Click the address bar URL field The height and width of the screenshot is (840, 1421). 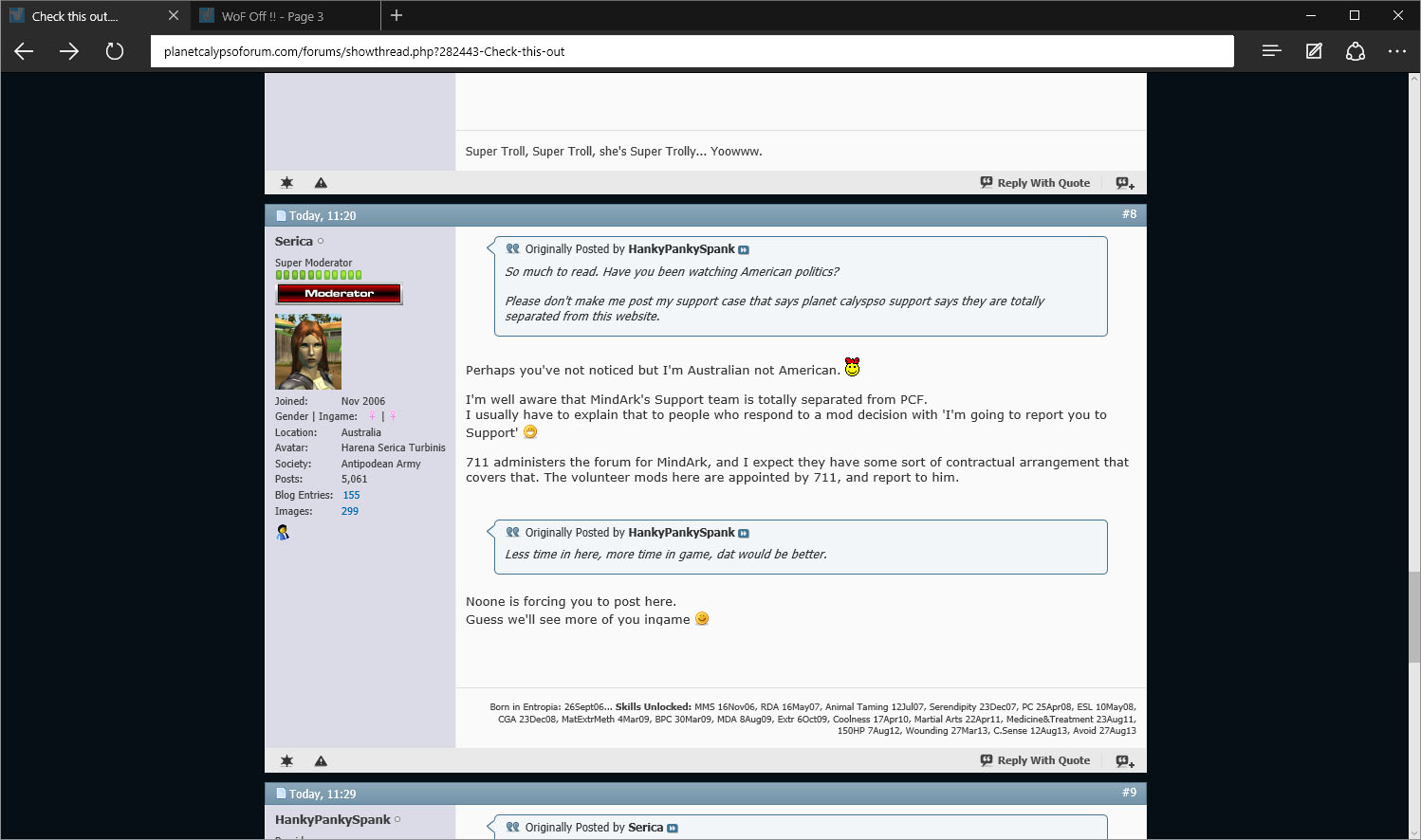pos(692,51)
